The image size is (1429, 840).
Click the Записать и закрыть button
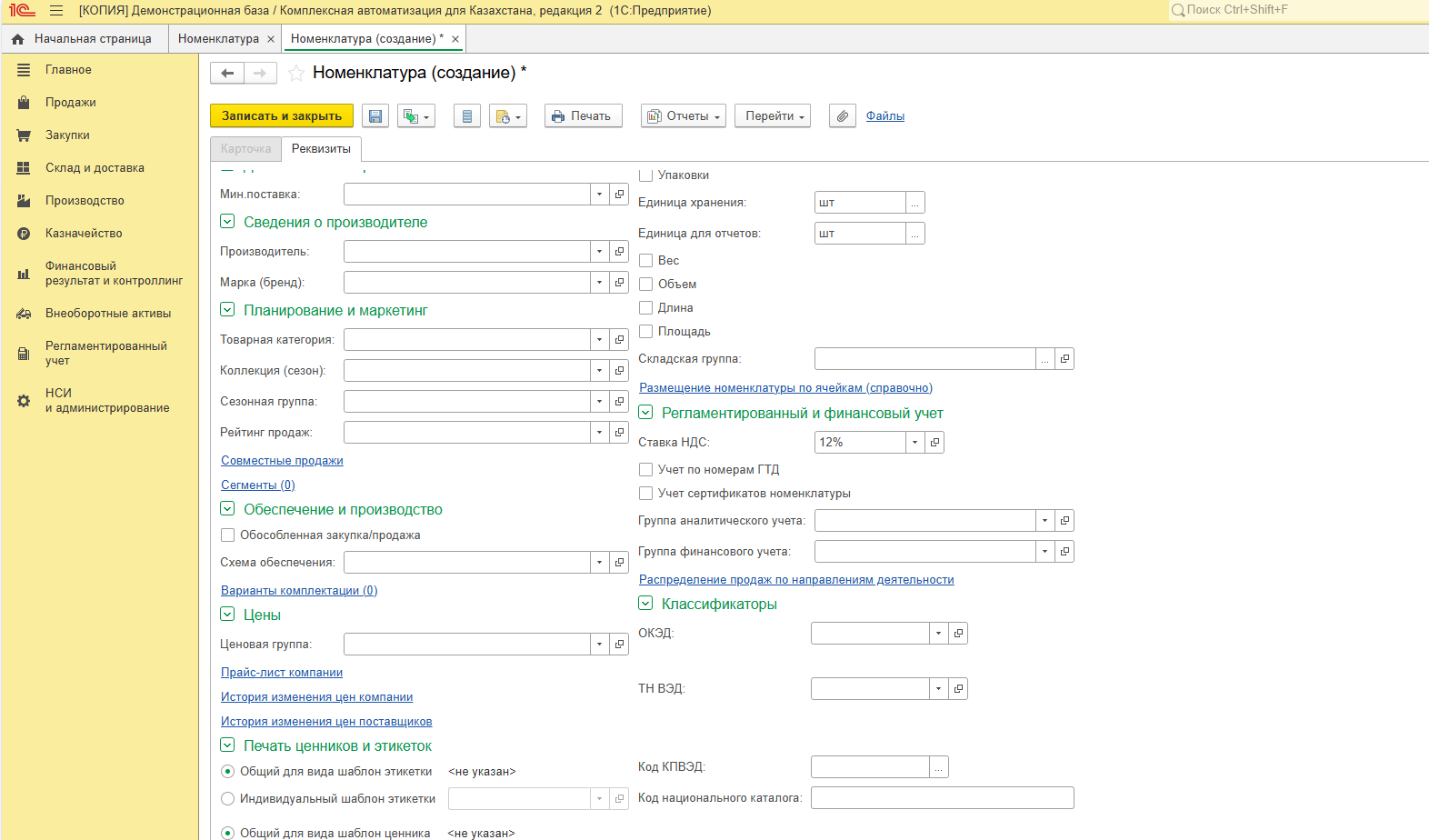click(282, 116)
